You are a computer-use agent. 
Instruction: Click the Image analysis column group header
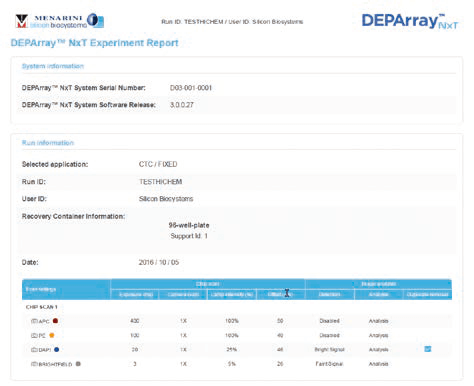(379, 284)
